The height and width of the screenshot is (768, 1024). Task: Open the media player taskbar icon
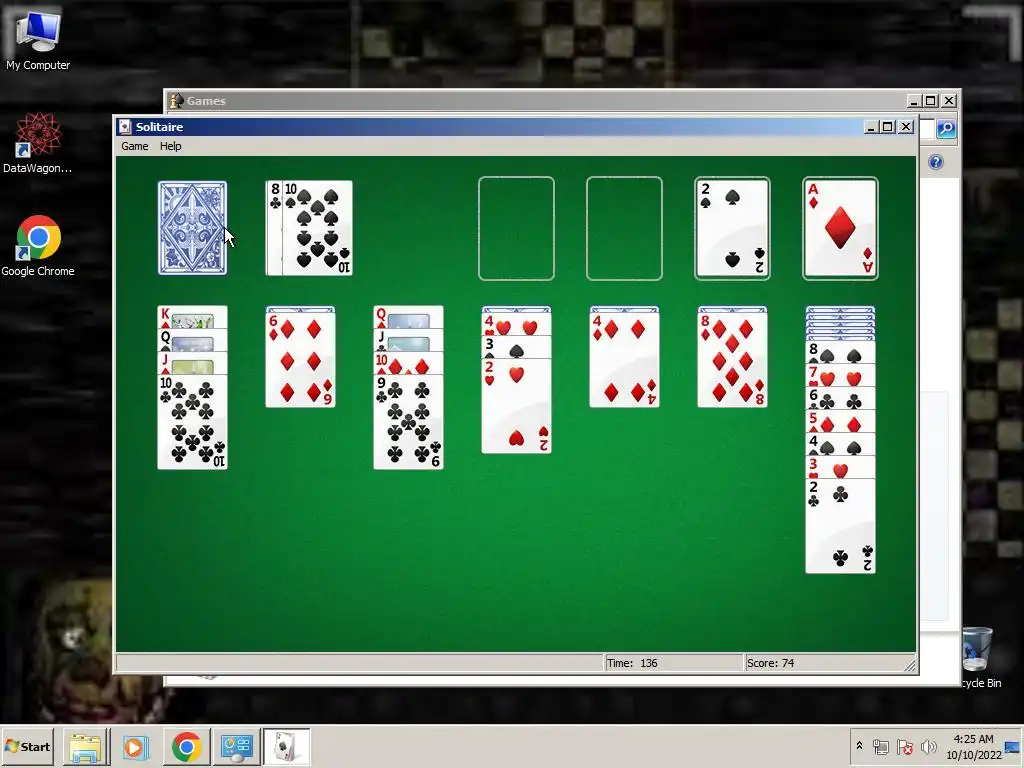[135, 747]
